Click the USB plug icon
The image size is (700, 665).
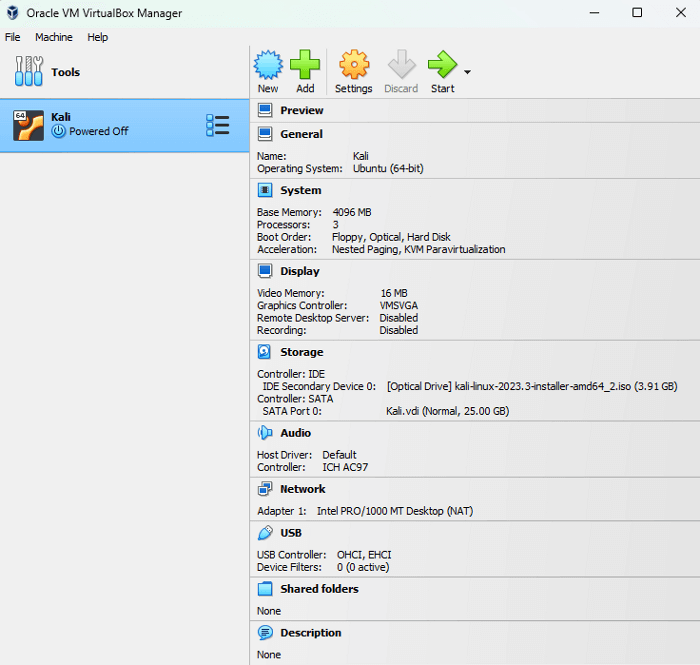(x=265, y=532)
